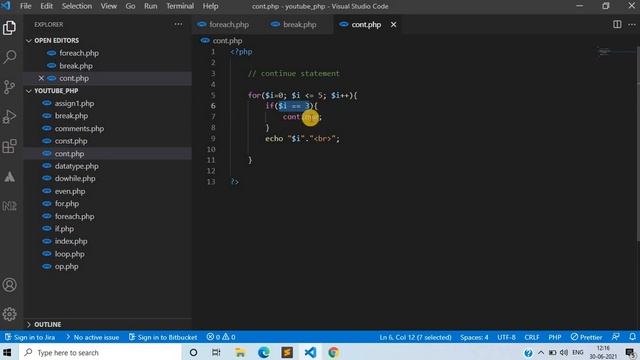
Task: Collapse the YOUTUBE_PHP folder section
Action: tap(29, 91)
